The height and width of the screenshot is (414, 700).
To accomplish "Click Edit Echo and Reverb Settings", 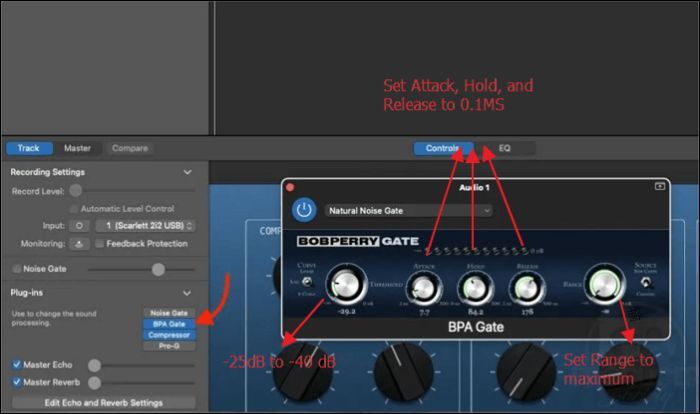I will click(104, 403).
